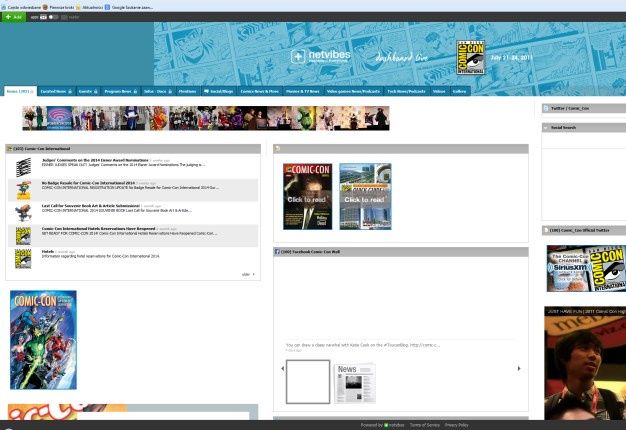Open the Curated News tab

[56, 91]
